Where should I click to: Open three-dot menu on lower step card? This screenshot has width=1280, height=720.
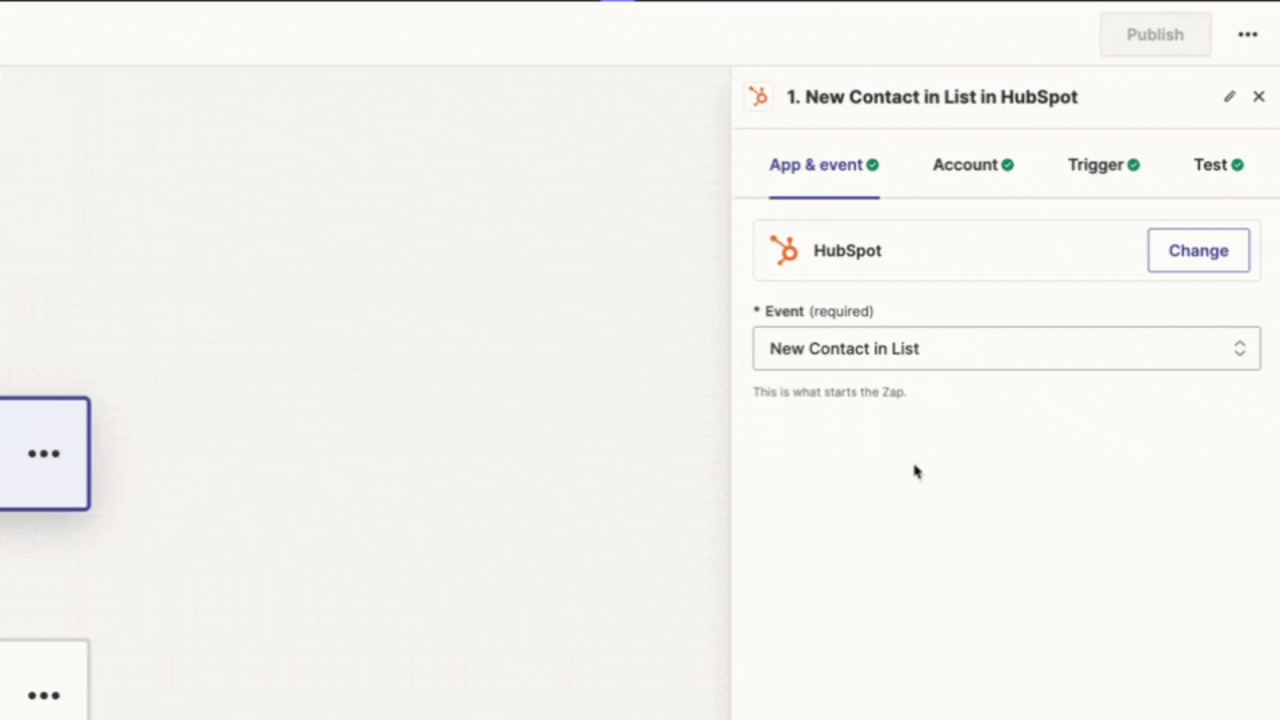(44, 696)
